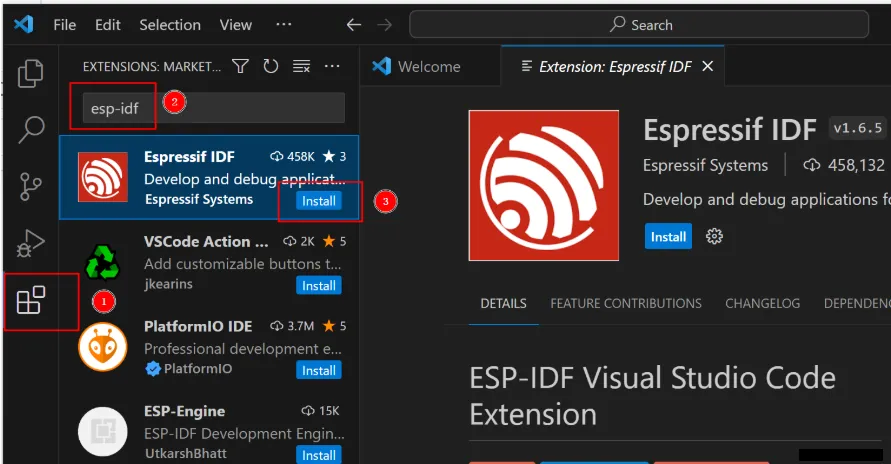Open the Selection menu

click(x=169, y=25)
